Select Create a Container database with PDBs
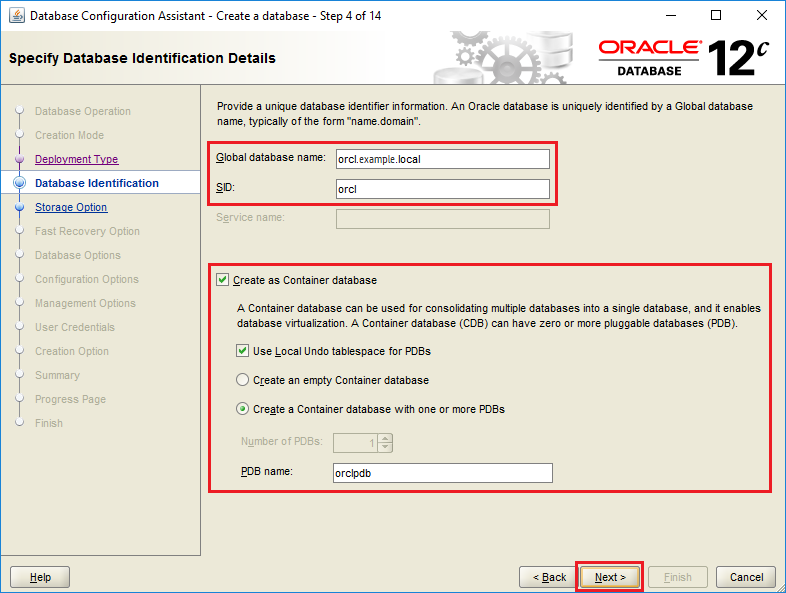 (x=243, y=409)
